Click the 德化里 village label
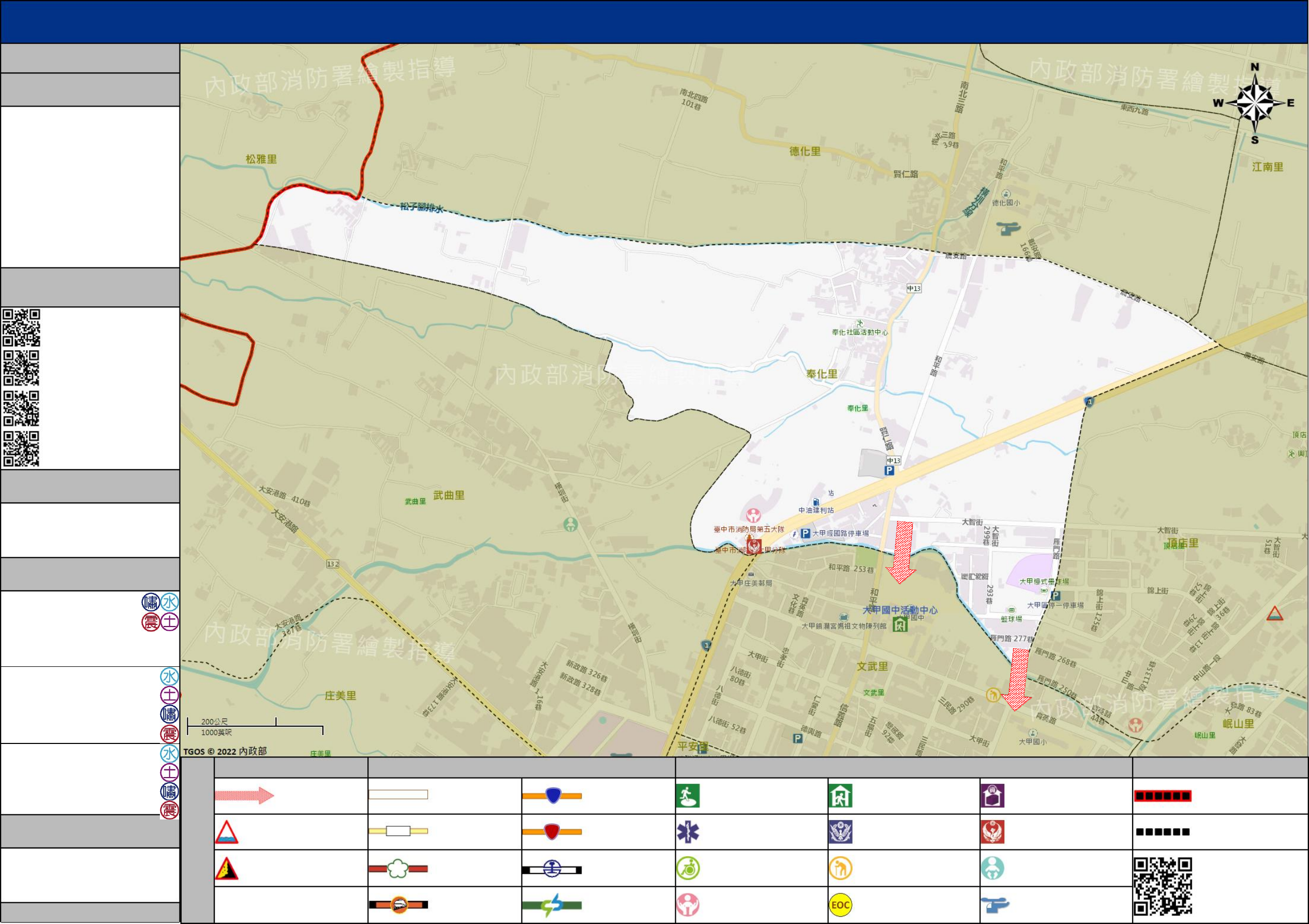Image resolution: width=1309 pixels, height=924 pixels. tap(805, 151)
